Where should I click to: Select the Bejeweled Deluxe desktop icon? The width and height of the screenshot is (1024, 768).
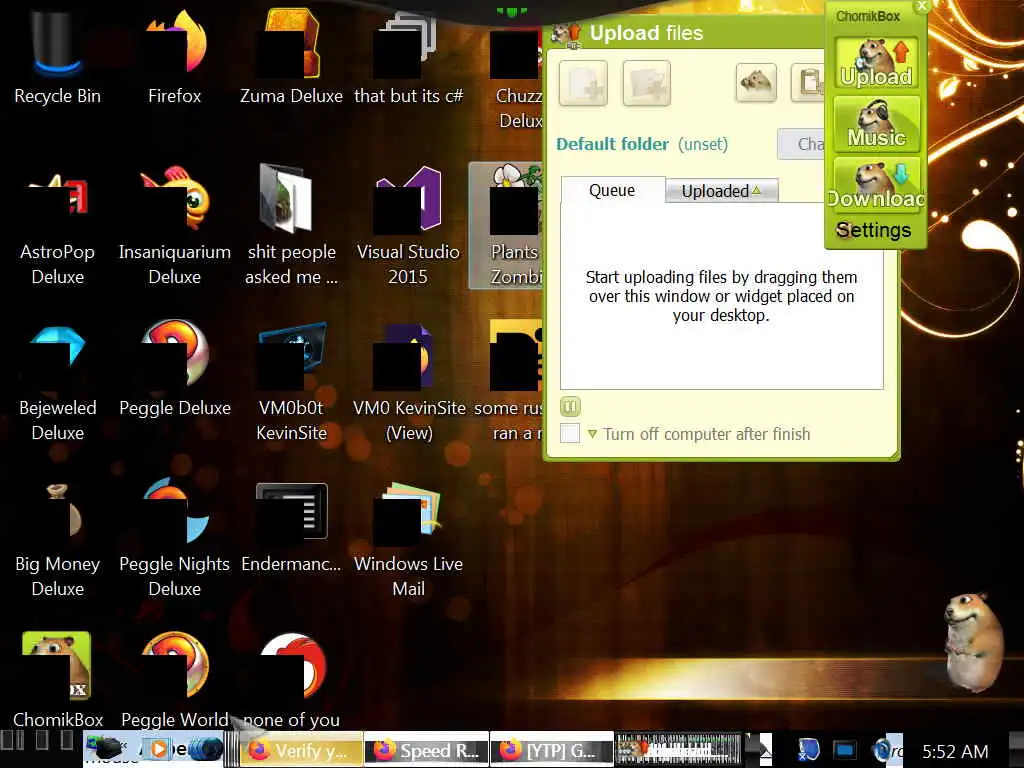[57, 382]
